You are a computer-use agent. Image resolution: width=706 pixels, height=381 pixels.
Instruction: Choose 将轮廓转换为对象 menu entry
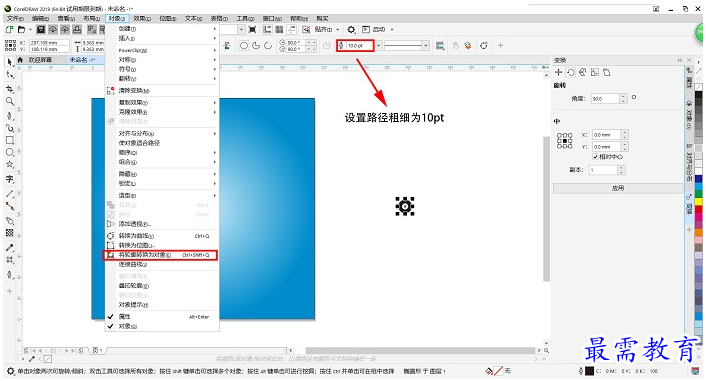160,255
